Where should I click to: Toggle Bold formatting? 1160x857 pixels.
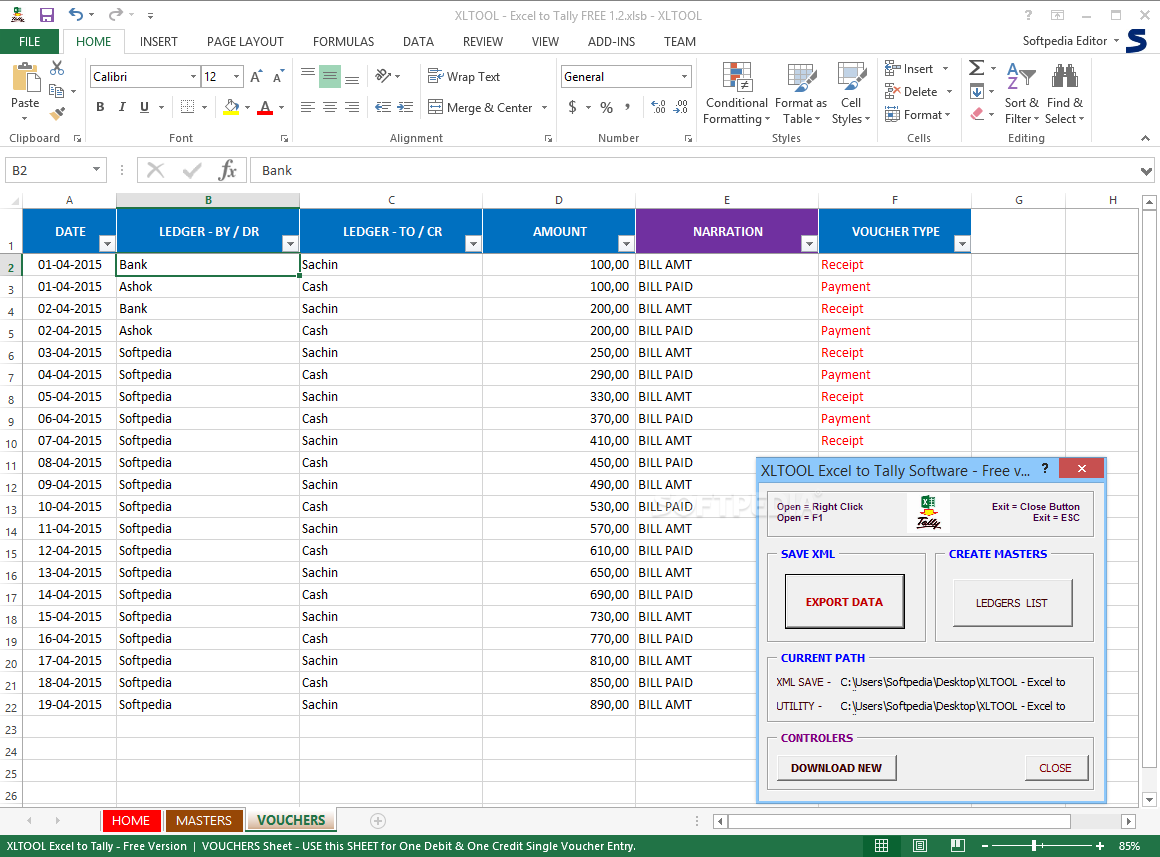[100, 107]
